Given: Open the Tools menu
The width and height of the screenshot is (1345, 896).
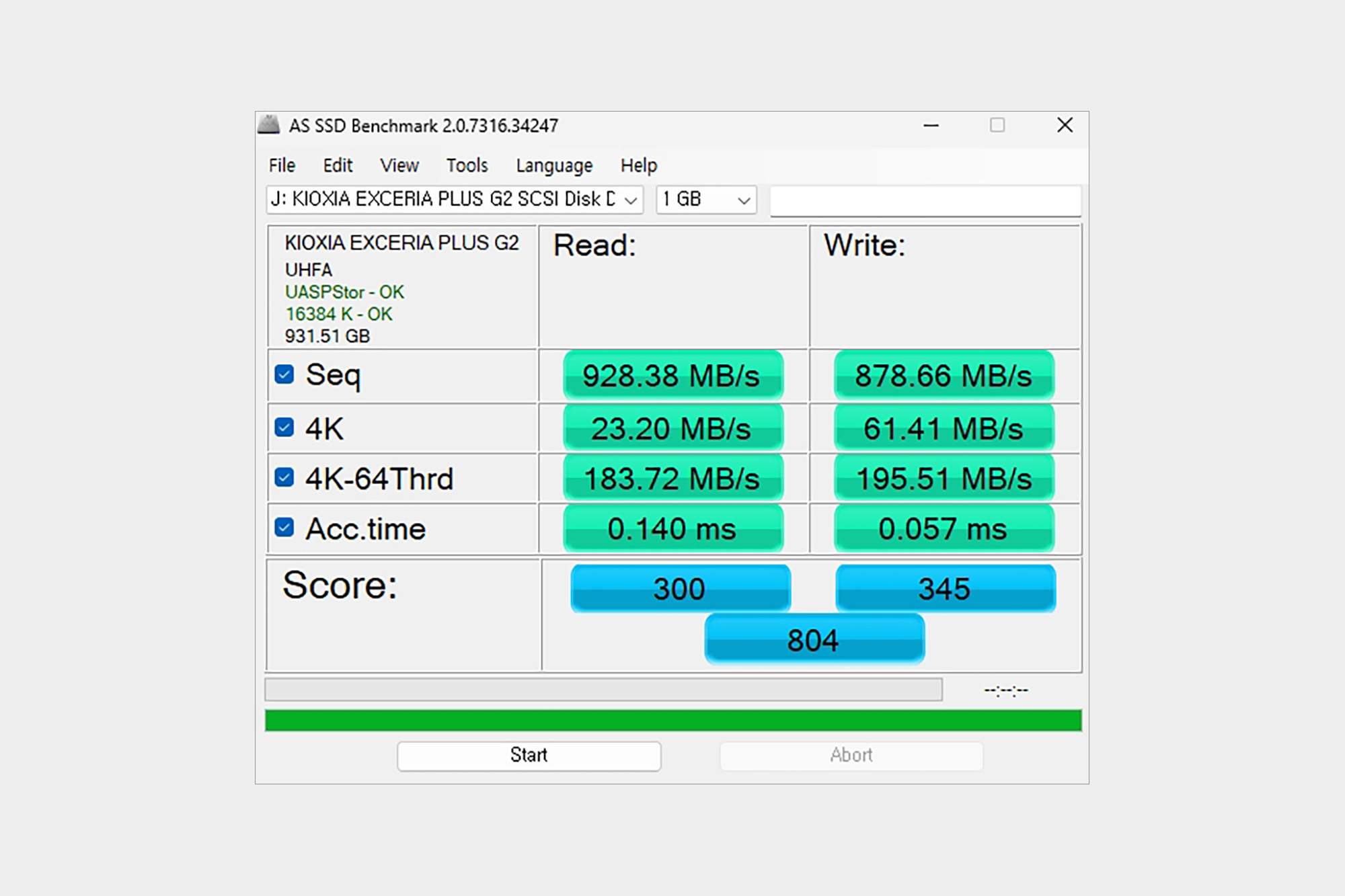Looking at the screenshot, I should pos(467,165).
